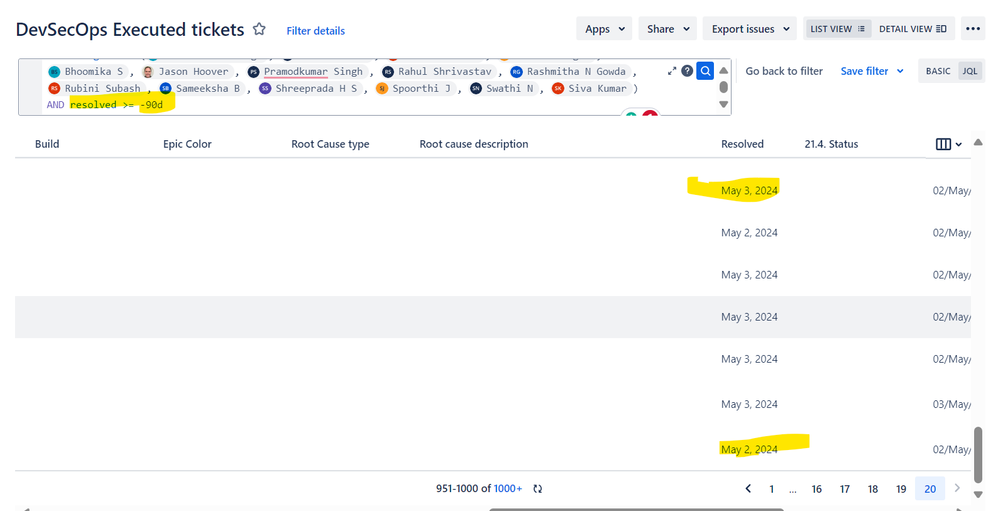Star the DevSecOps Executed tickets filter
Screen dimensions: 998x511
259,29
